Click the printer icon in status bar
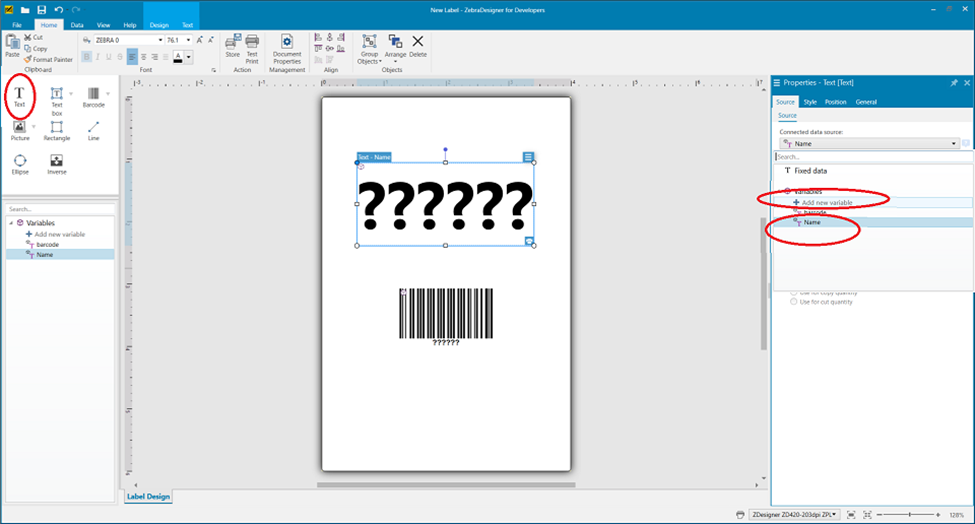The image size is (975, 524). tap(740, 515)
